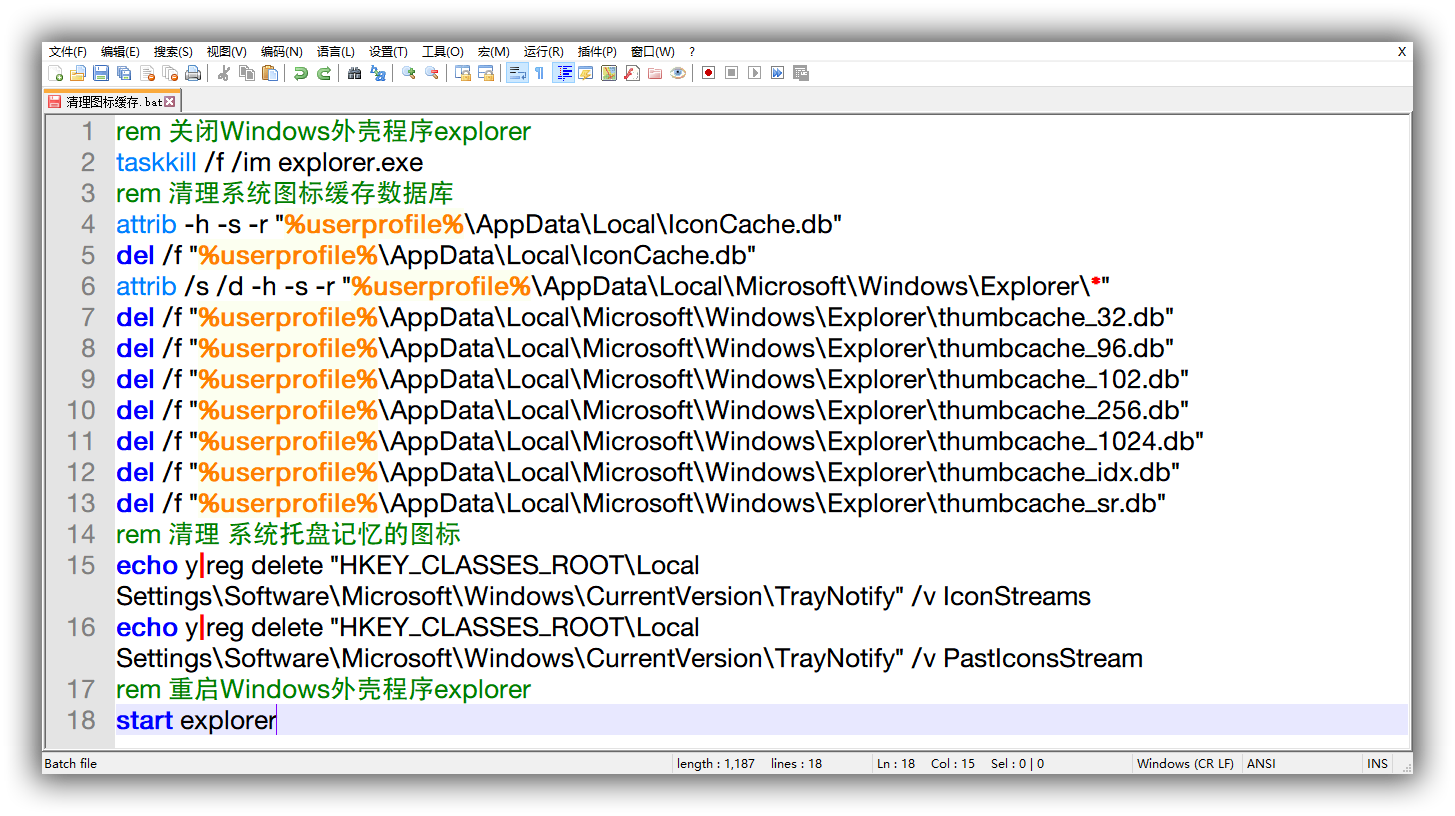Open the Folder as Workspace icon

[655, 73]
